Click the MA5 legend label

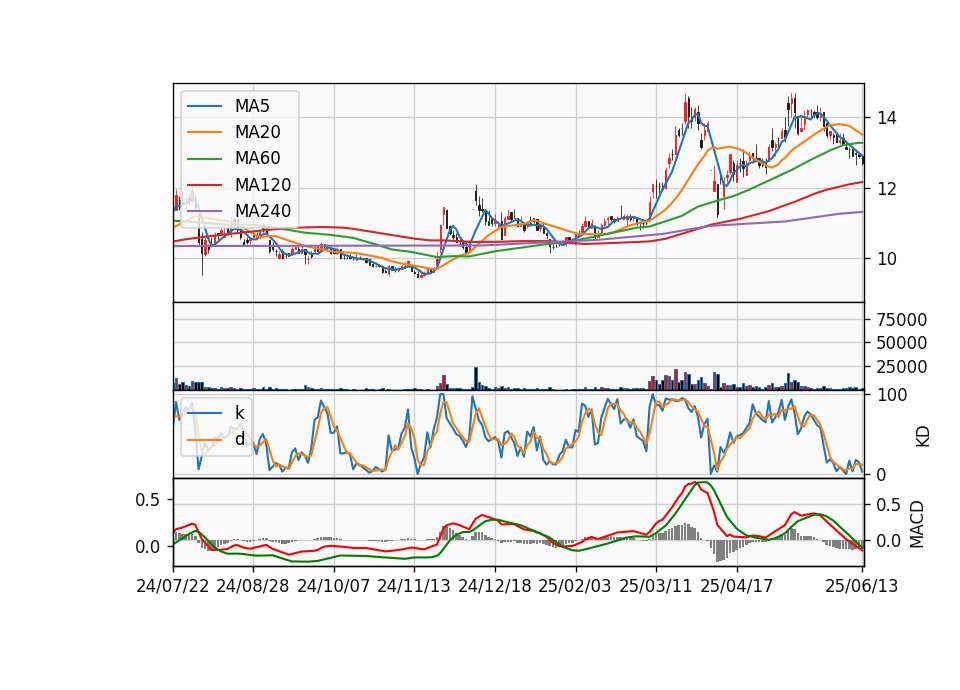[252, 106]
